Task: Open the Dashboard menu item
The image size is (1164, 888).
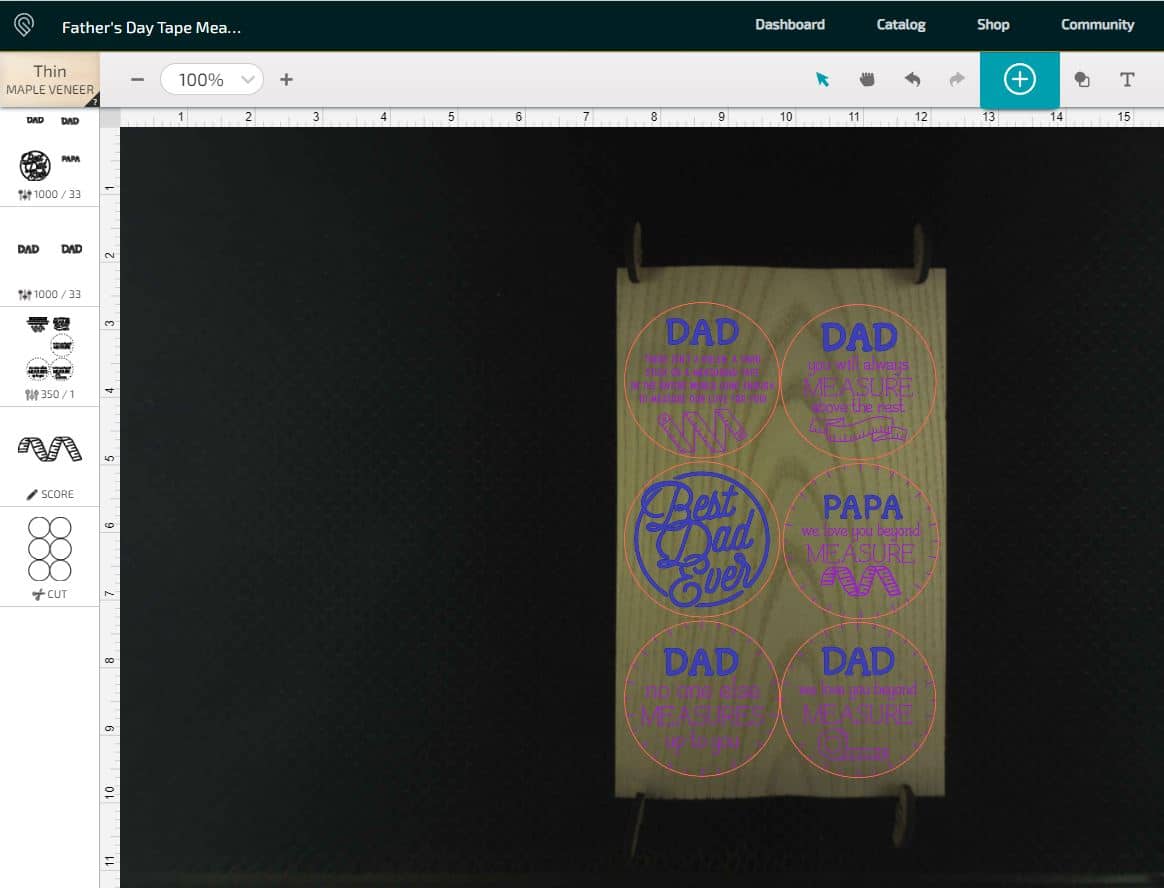Action: [790, 25]
